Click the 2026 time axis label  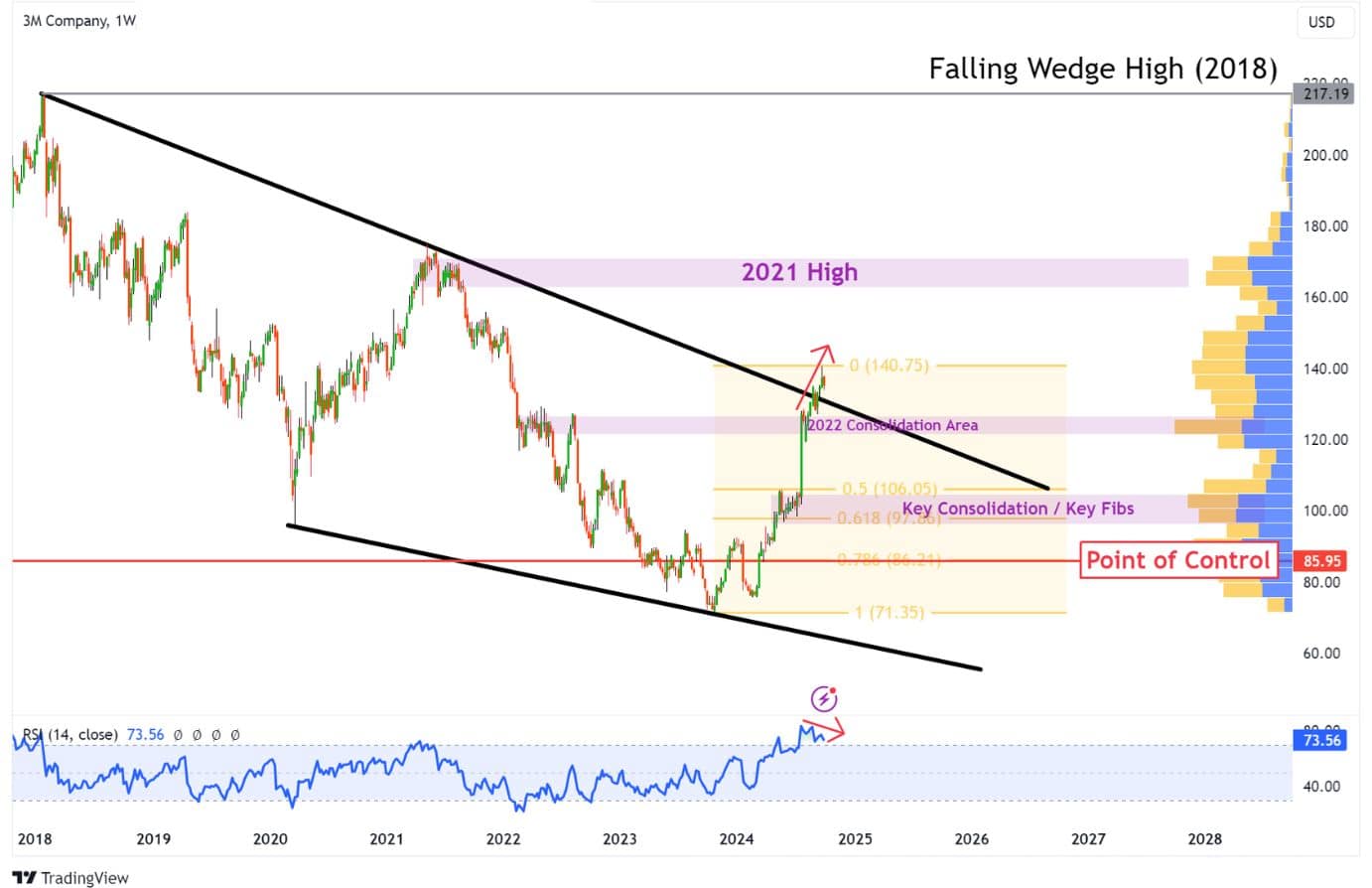(972, 838)
